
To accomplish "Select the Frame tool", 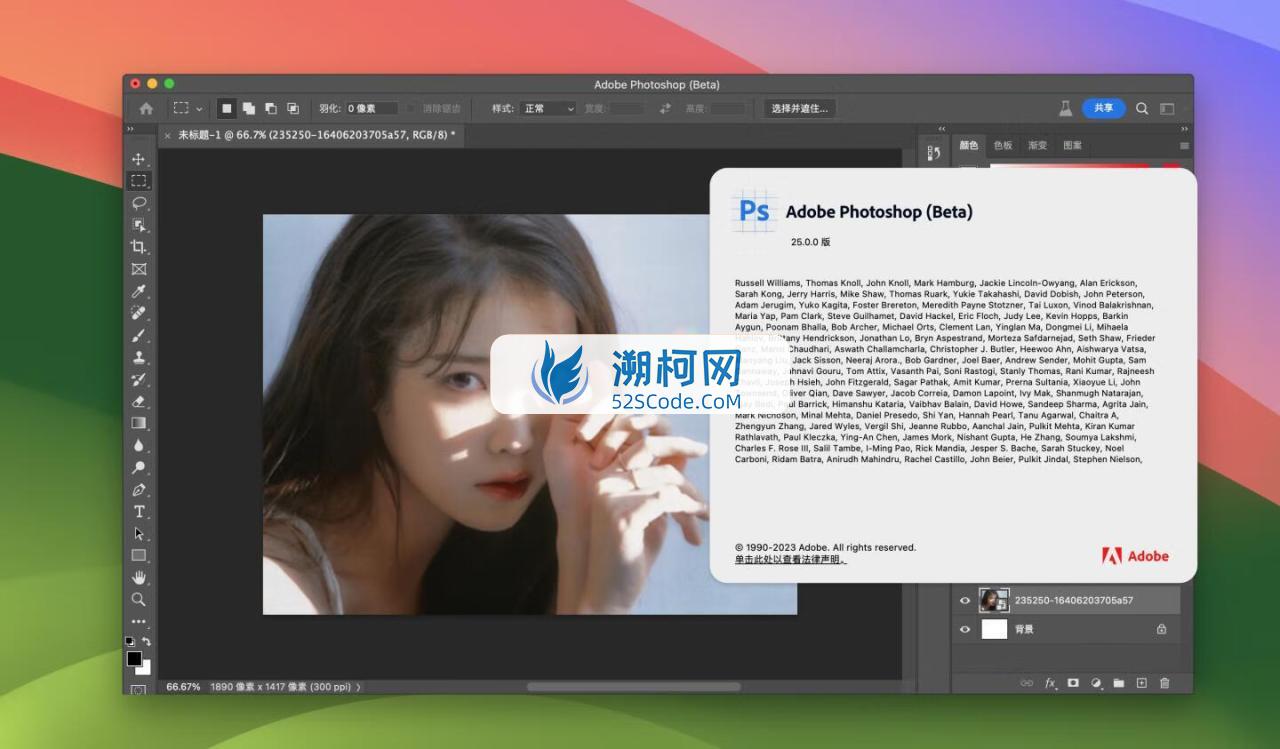I will [139, 269].
